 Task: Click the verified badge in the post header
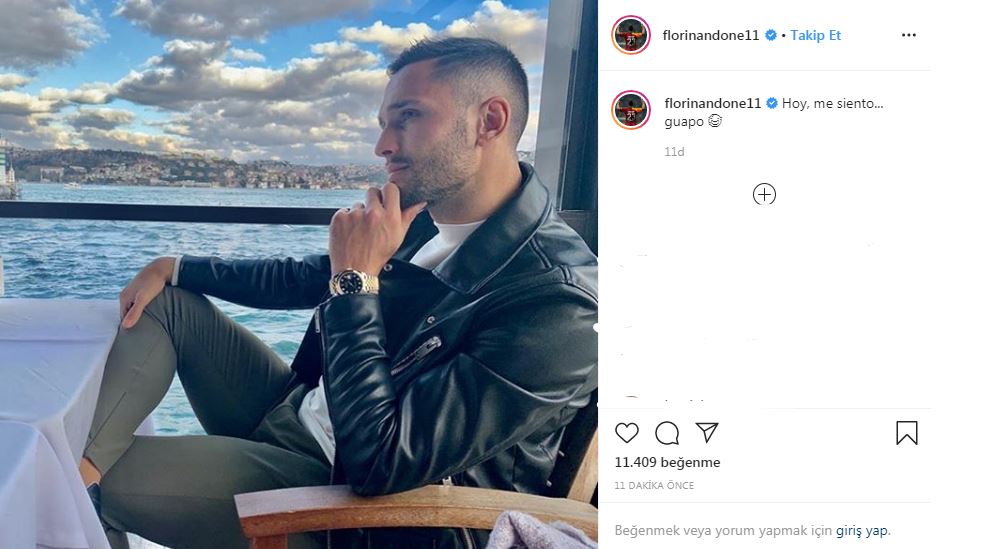point(771,35)
